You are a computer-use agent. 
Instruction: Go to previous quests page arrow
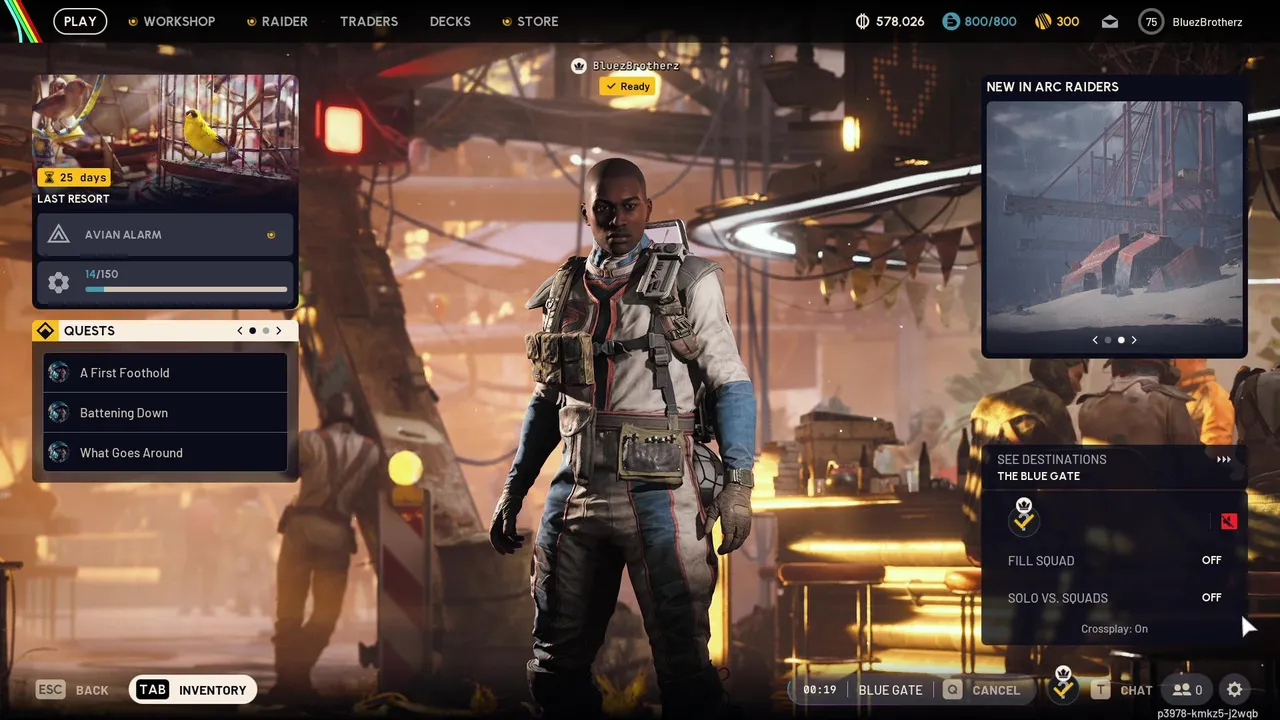coord(240,331)
